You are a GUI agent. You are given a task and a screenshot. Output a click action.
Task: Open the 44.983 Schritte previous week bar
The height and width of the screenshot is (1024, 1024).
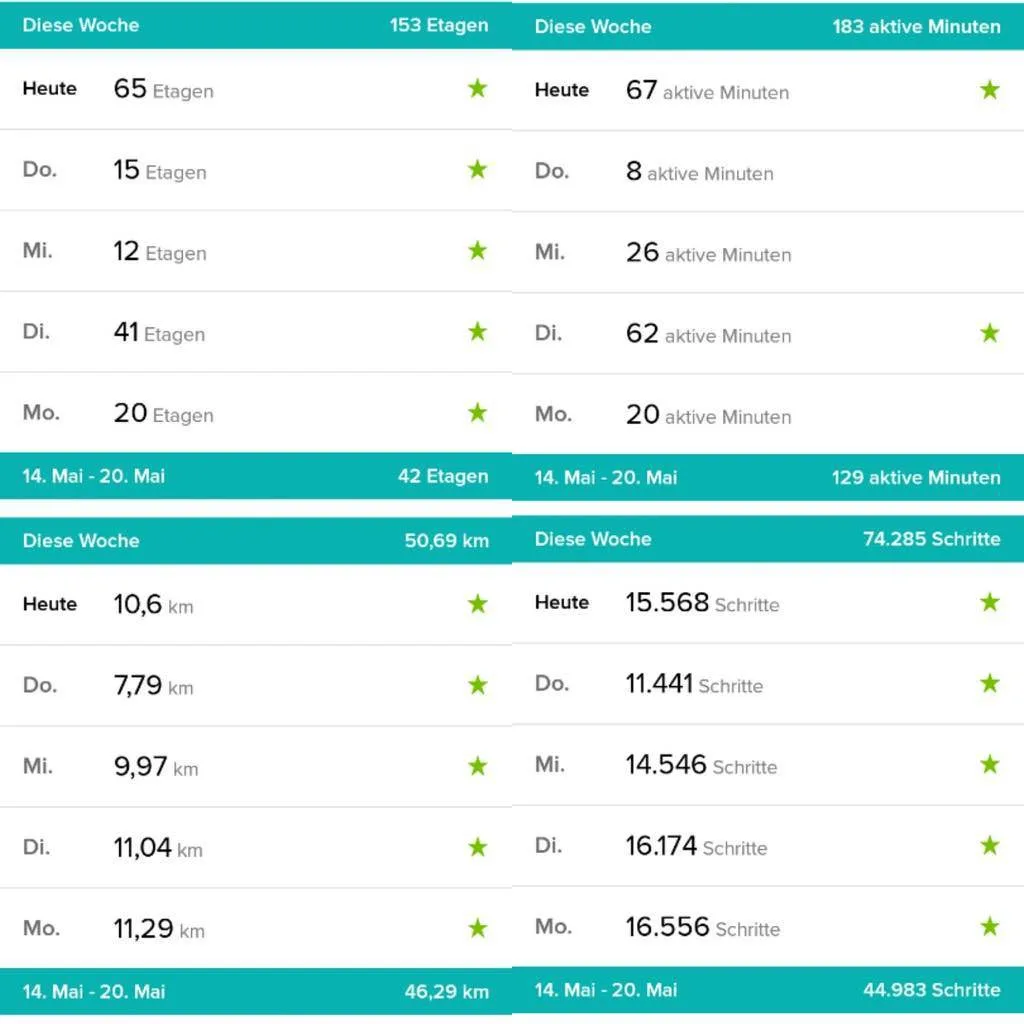click(768, 989)
